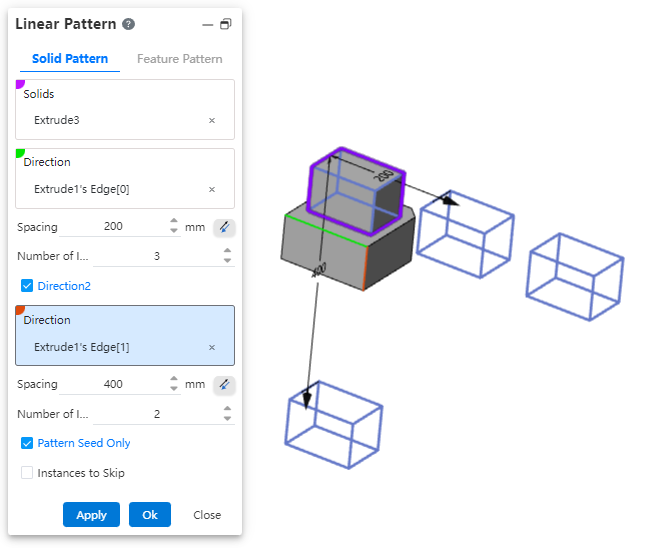Image resolution: width=650 pixels, height=548 pixels.
Task: Switch to the Feature Pattern tab
Action: [x=179, y=59]
